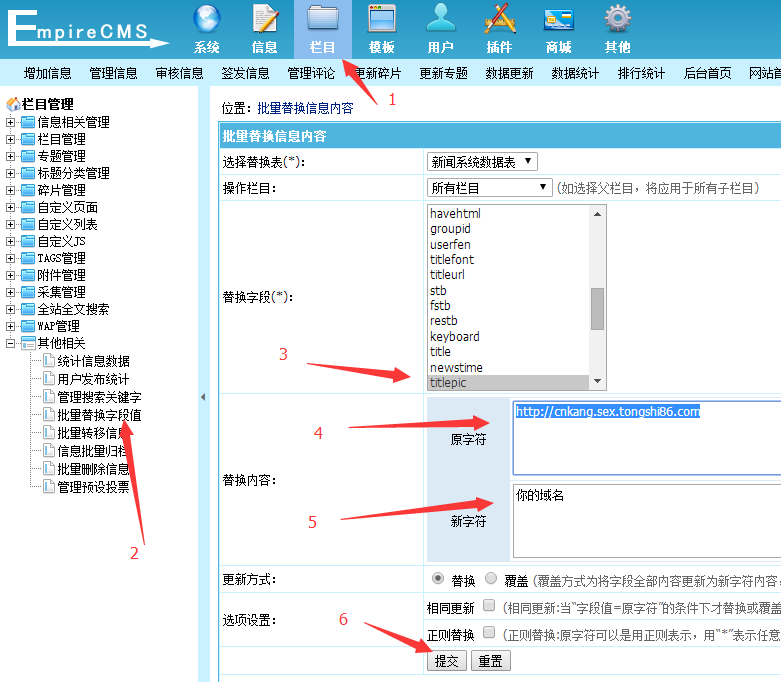Open 批量转移信息 in the sidebar
The height and width of the screenshot is (682, 781).
coord(93,433)
